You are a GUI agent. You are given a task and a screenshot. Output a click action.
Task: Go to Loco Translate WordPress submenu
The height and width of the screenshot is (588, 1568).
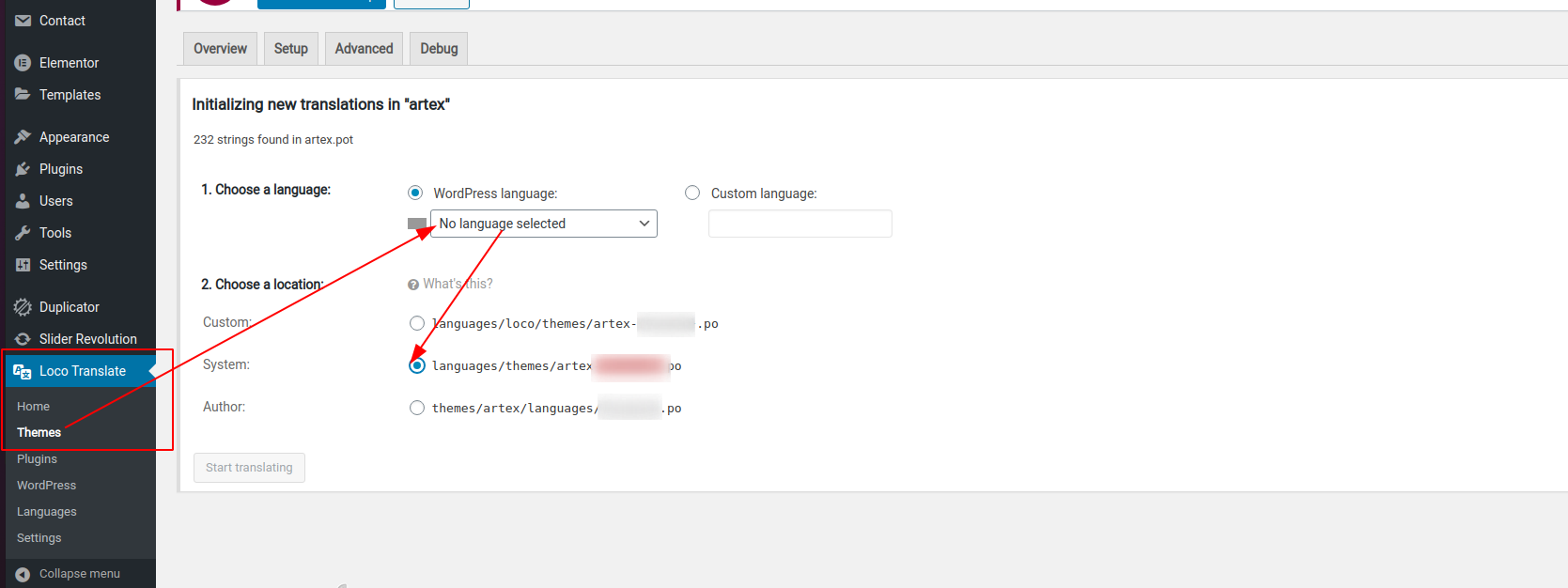click(47, 486)
